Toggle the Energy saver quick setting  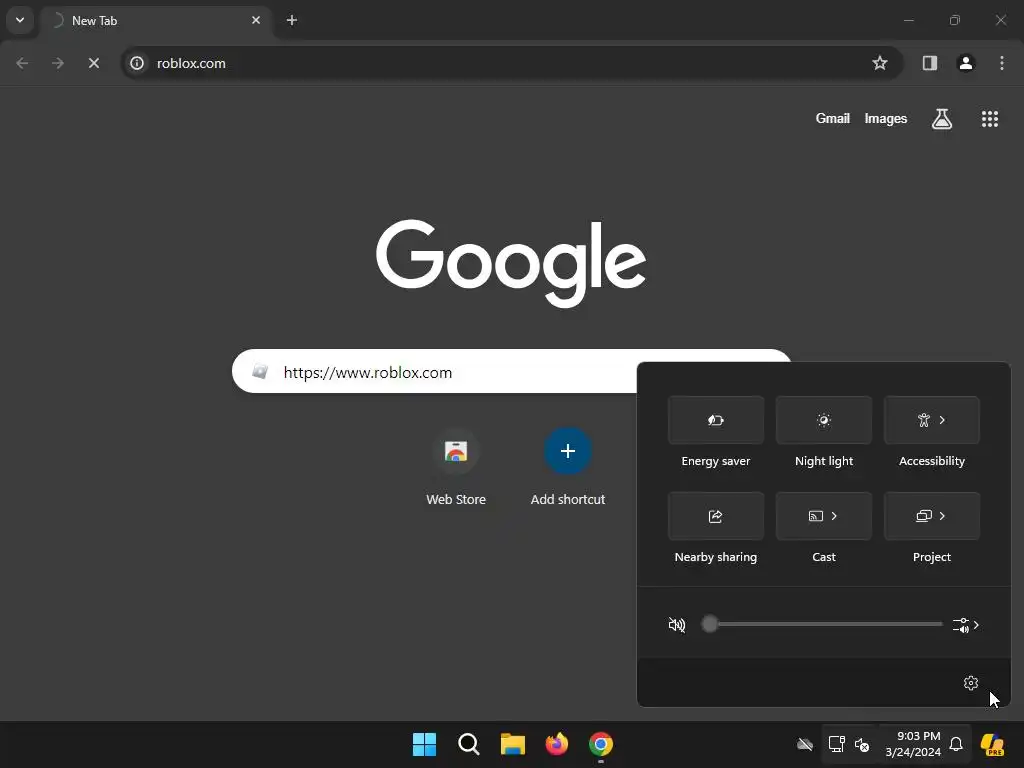coord(716,420)
